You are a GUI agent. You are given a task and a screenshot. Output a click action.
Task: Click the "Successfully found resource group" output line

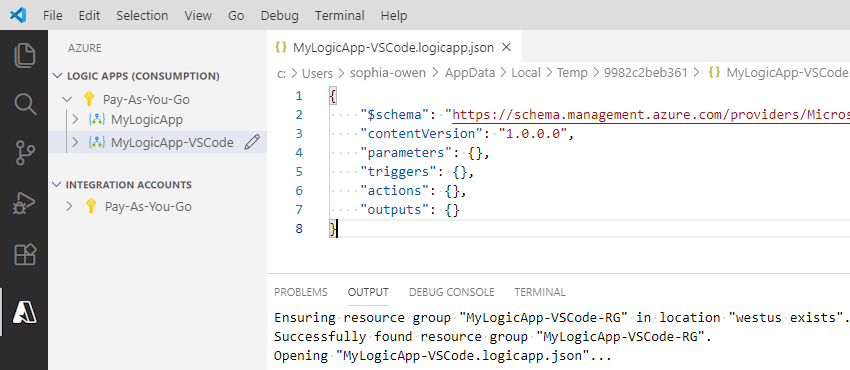(x=493, y=336)
